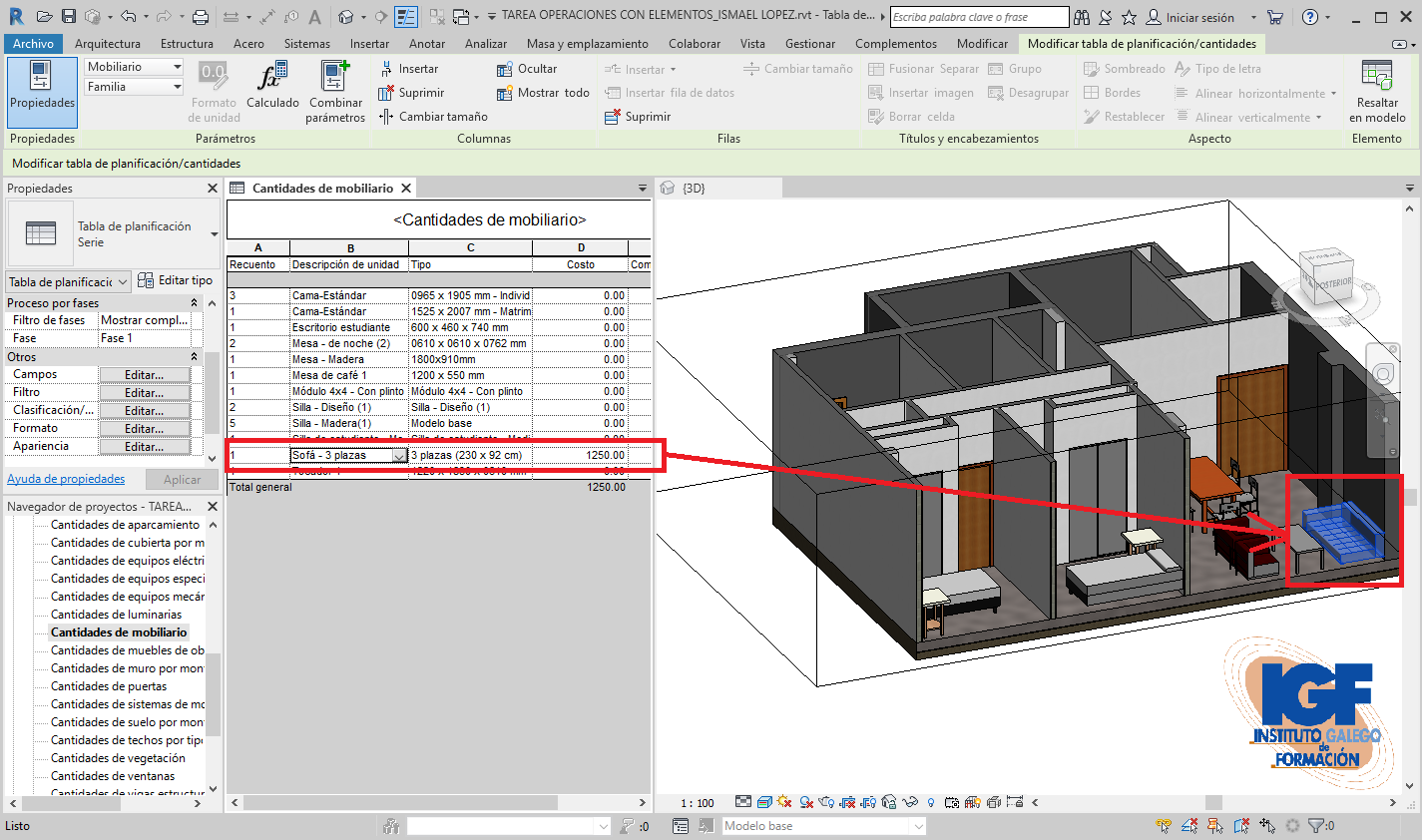Collapse the Proceso por fases section
This screenshot has width=1422, height=840.
tap(194, 303)
